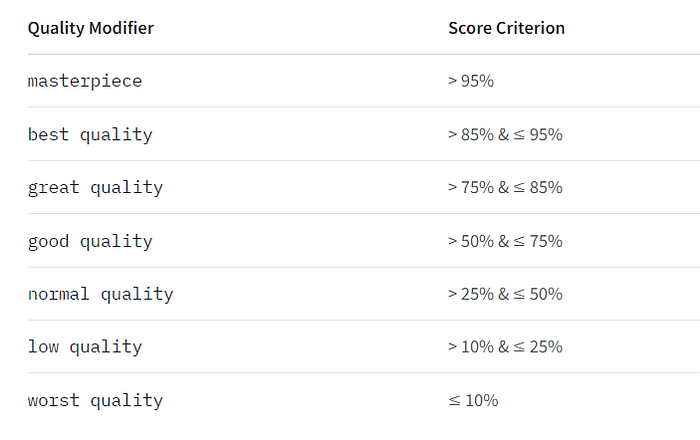Click the > 50% & ≤ 75% cell
The width and height of the screenshot is (700, 440).
coord(505,241)
